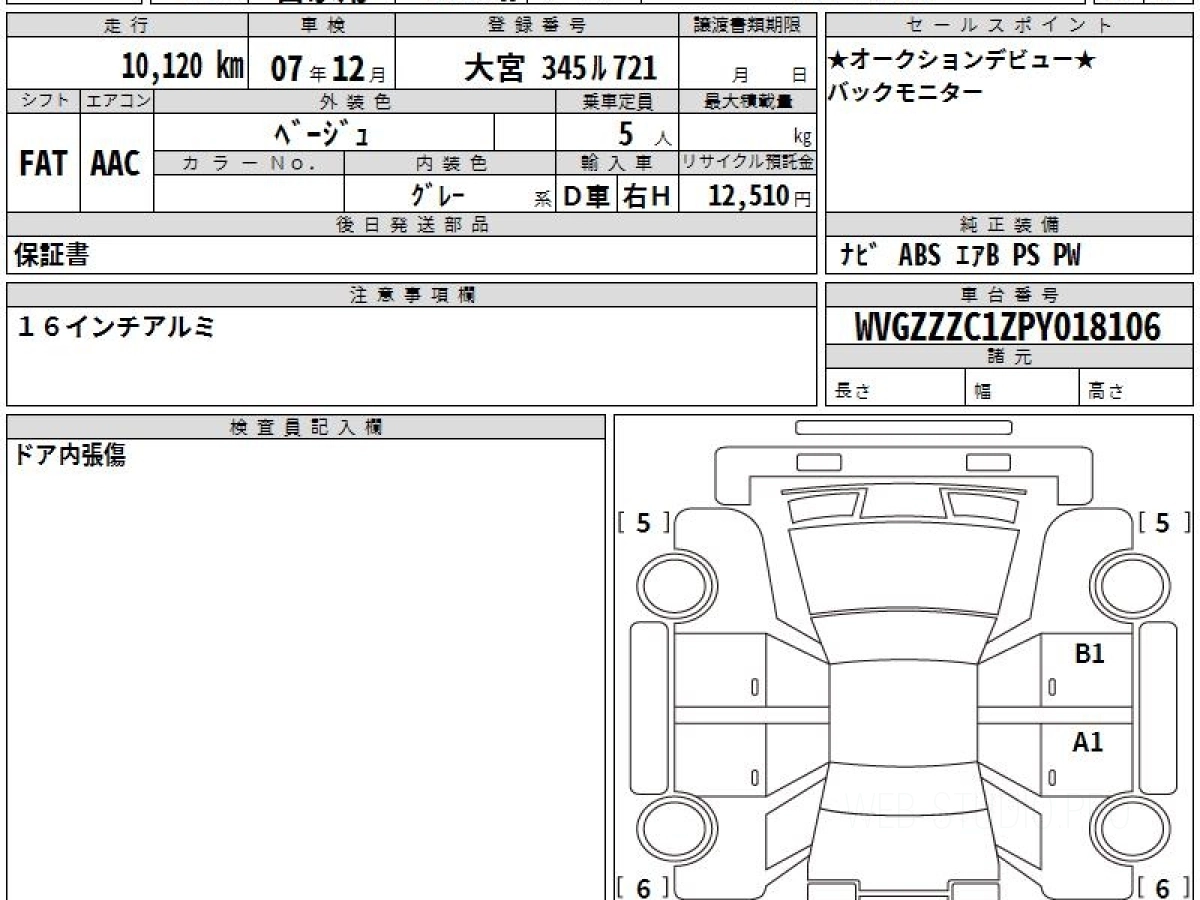The image size is (1200, 900).
Task: Click the interior color グレー
Action: coord(437,193)
